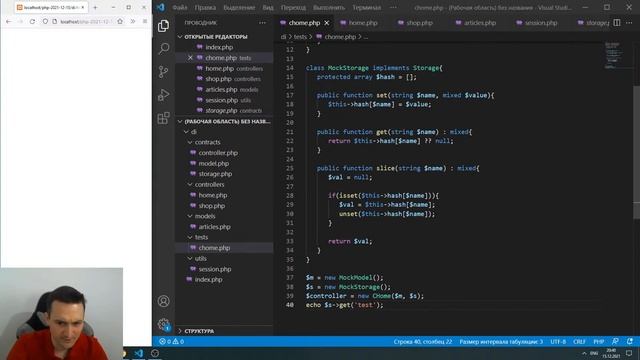This screenshot has width=640, height=360.
Task: Open controller.php in contracts folder
Action: [218, 153]
